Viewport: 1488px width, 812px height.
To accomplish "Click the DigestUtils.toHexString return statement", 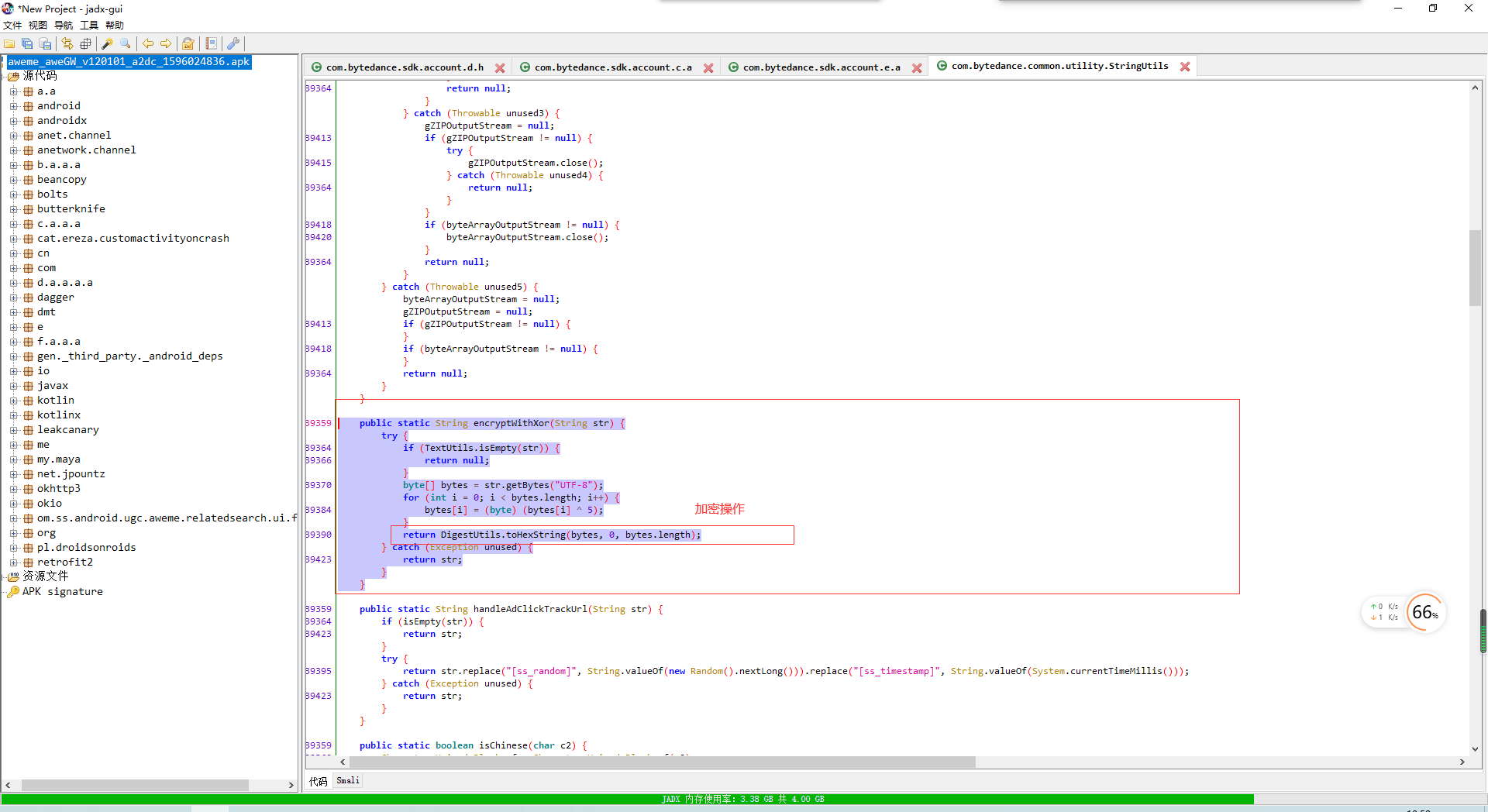I will 552,535.
